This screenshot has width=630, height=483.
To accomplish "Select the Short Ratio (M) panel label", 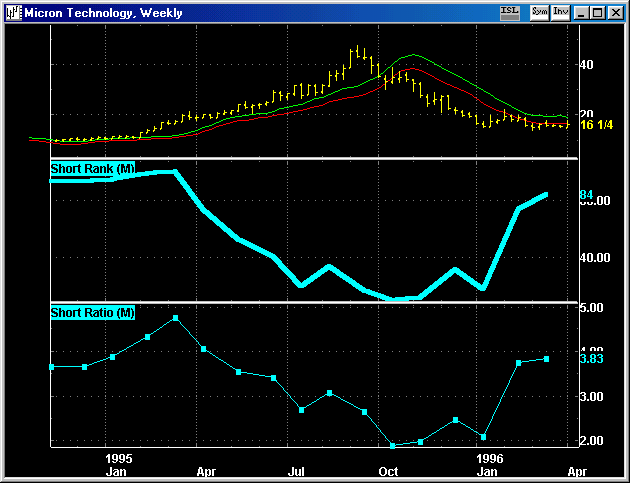I will point(92,313).
